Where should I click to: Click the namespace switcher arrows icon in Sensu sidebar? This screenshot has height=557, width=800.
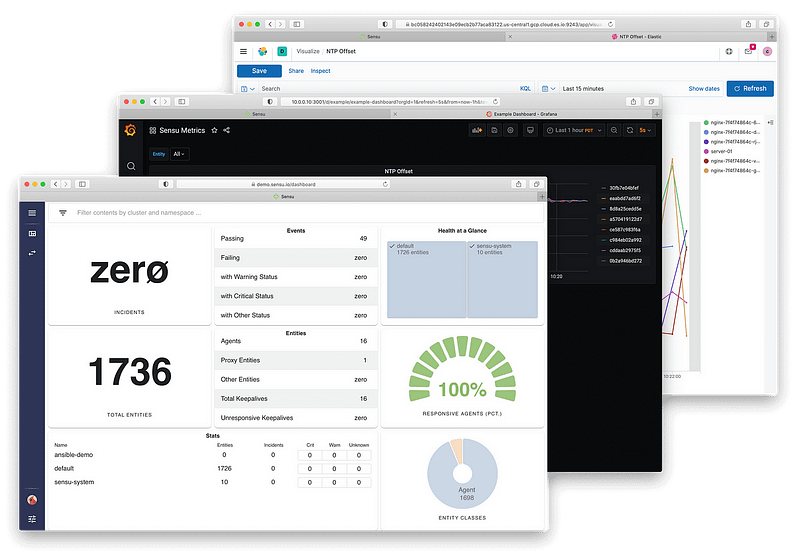[x=32, y=253]
